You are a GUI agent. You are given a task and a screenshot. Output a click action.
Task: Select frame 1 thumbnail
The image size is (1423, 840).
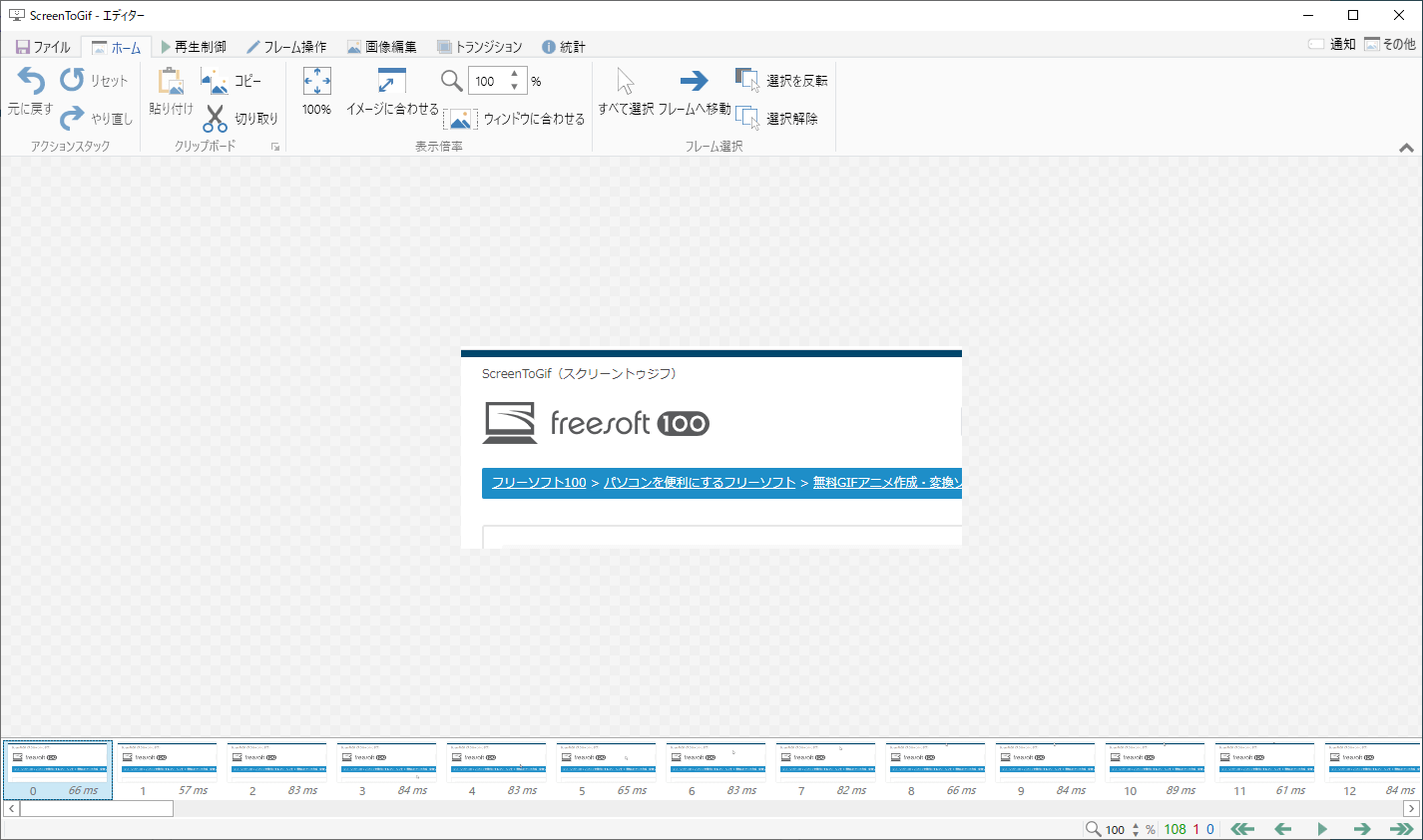168,770
